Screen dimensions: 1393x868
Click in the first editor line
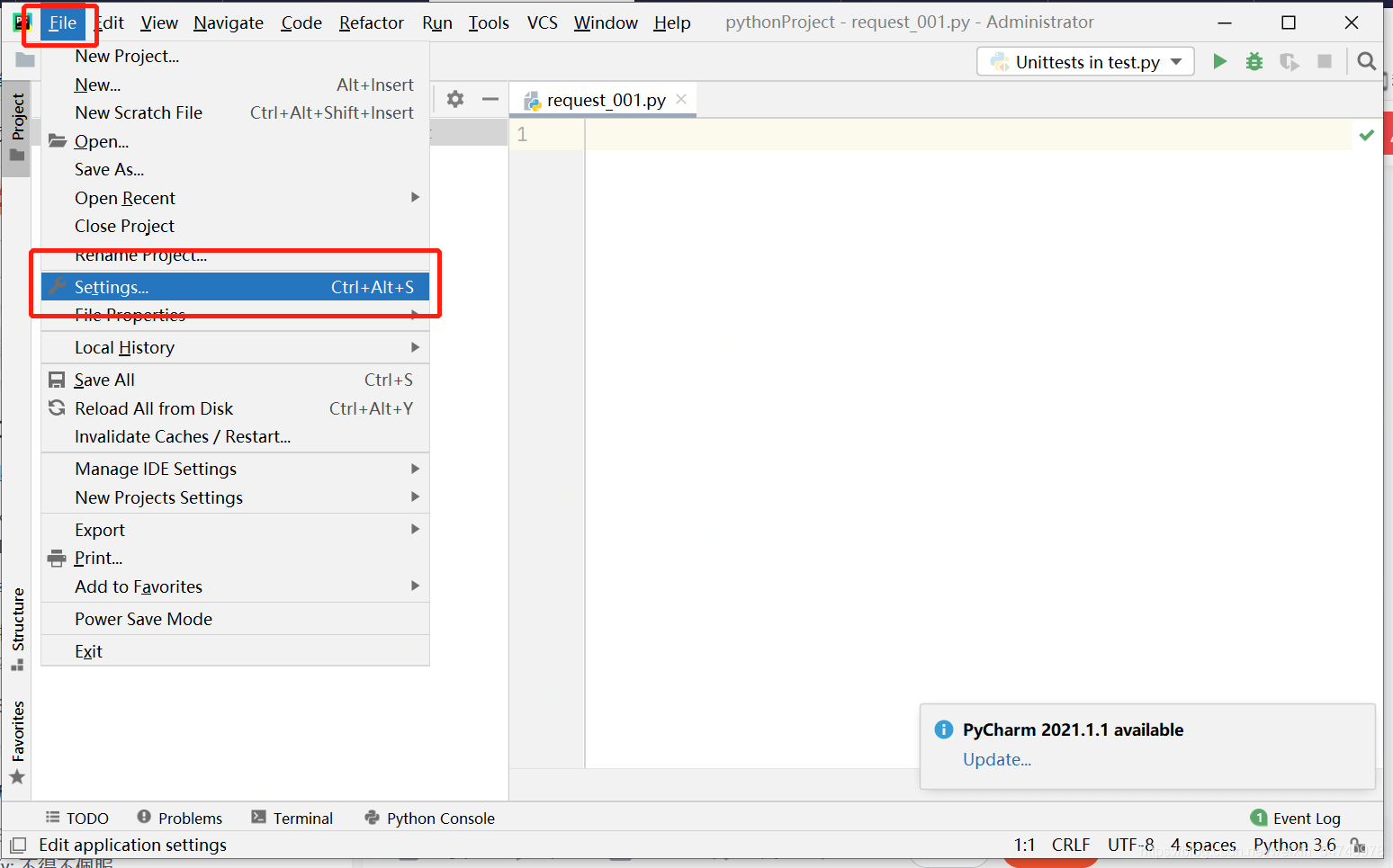click(x=968, y=135)
